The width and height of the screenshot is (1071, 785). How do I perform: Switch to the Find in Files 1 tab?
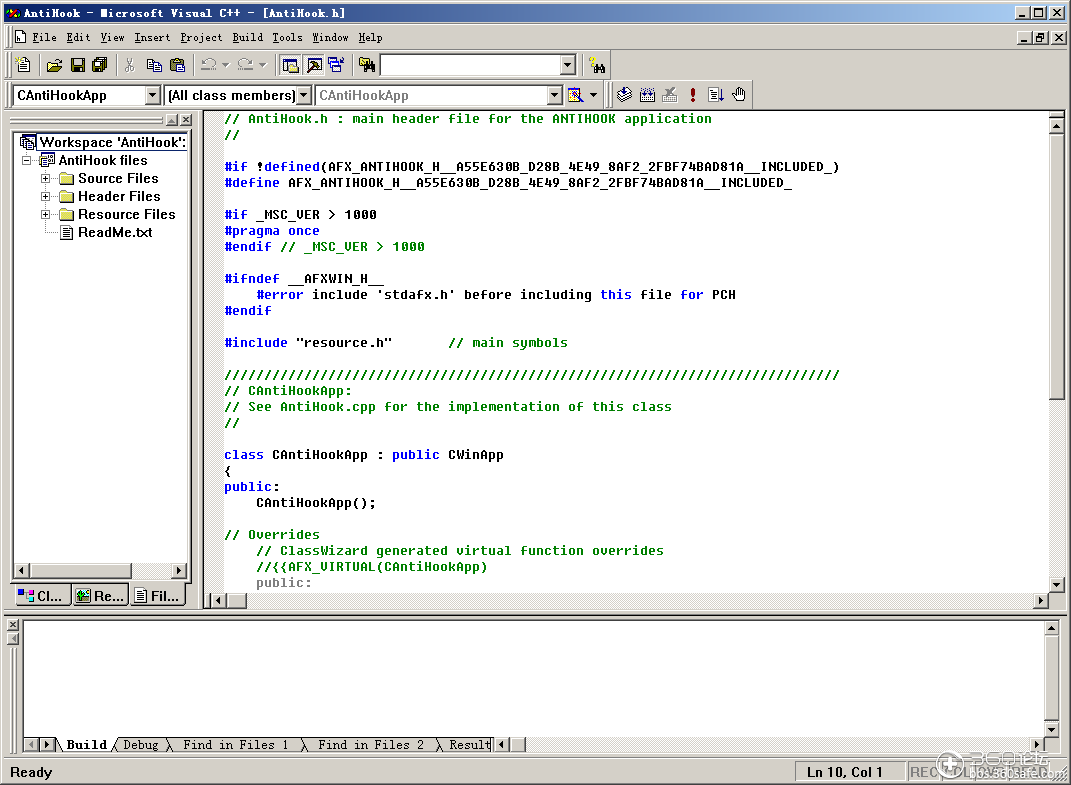point(235,745)
